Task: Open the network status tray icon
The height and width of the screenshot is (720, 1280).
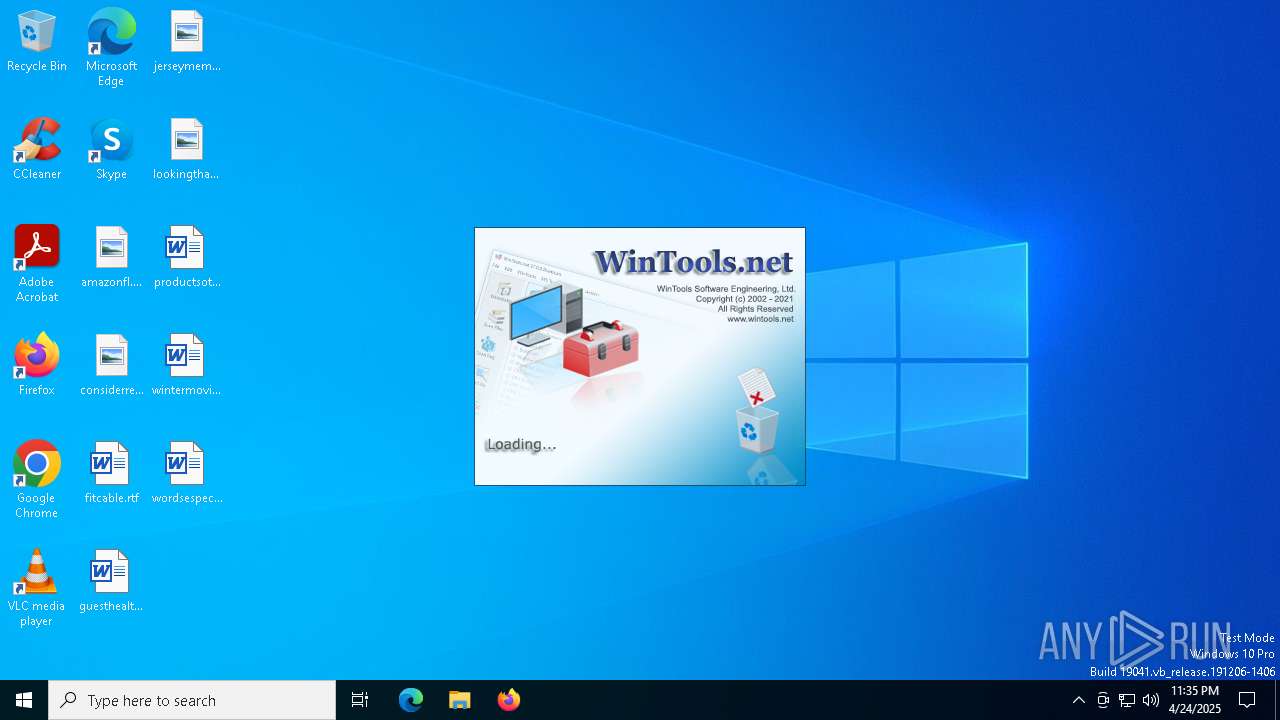Action: pyautogui.click(x=1127, y=700)
